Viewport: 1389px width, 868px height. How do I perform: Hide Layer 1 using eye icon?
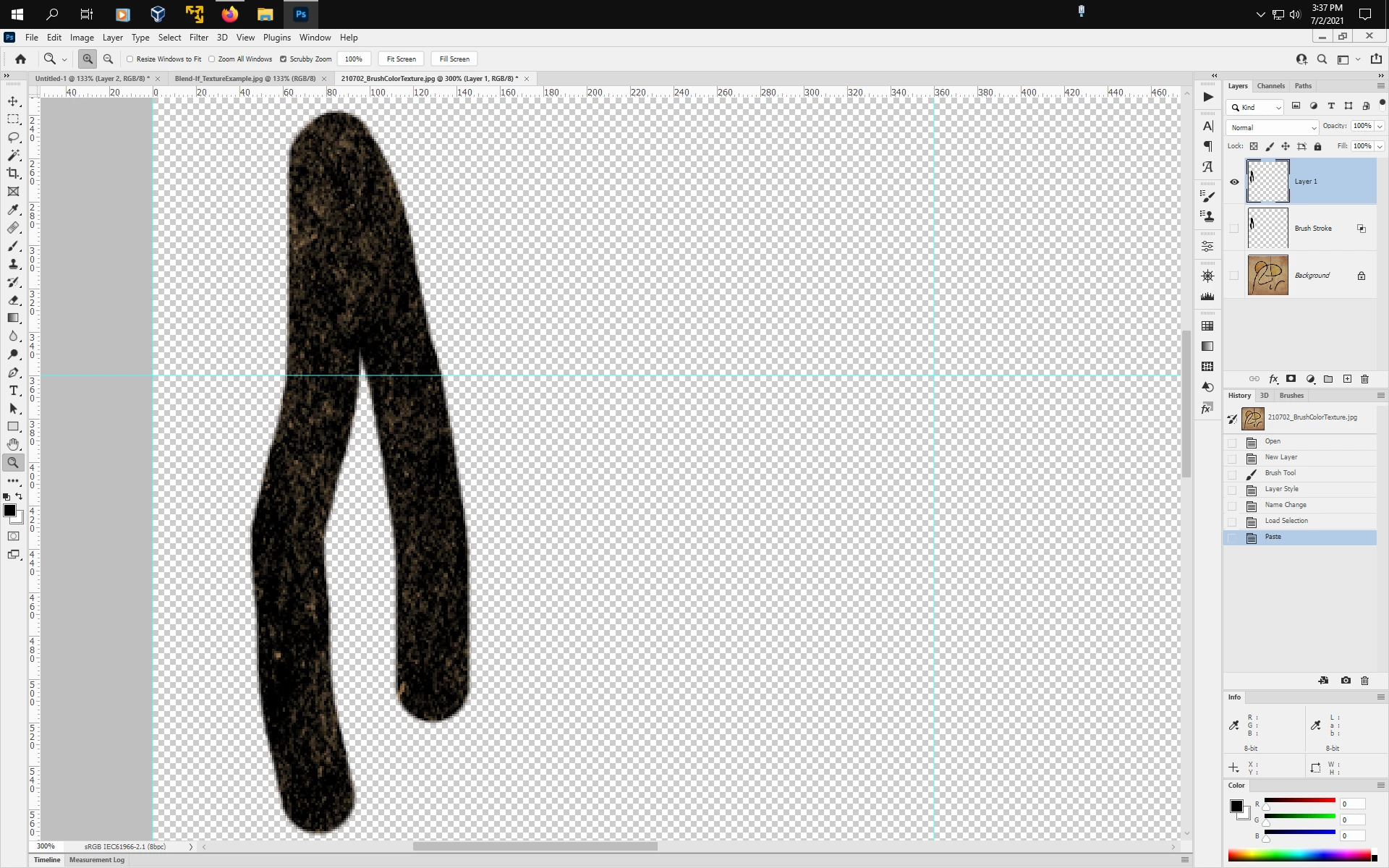pos(1234,182)
